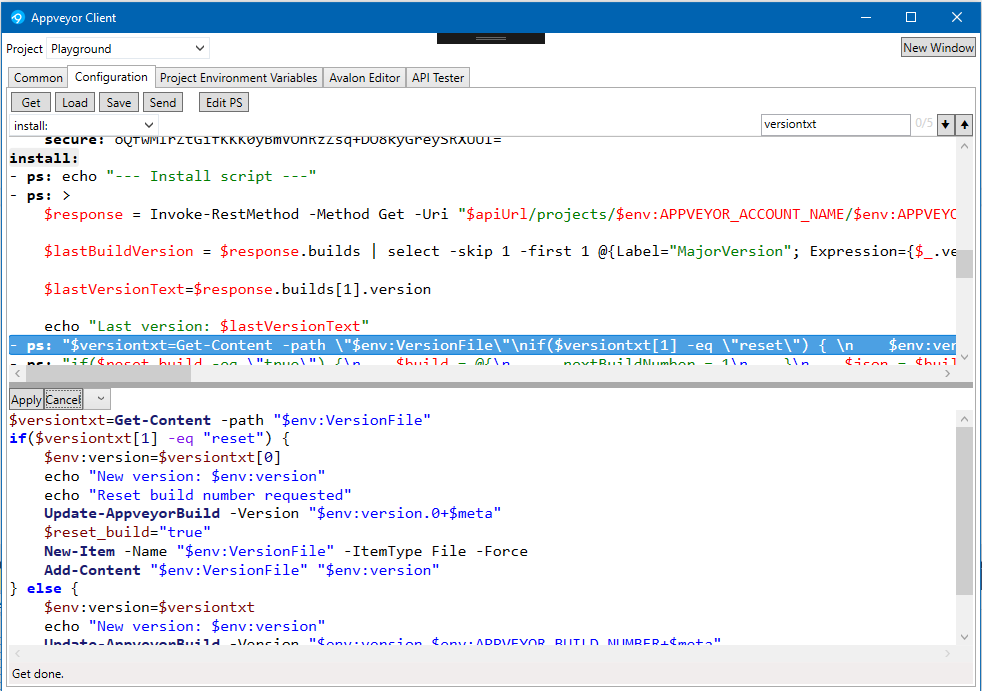Image resolution: width=982 pixels, height=691 pixels.
Task: Click the YAML editor vertical scrollbar thumb
Action: (964, 264)
